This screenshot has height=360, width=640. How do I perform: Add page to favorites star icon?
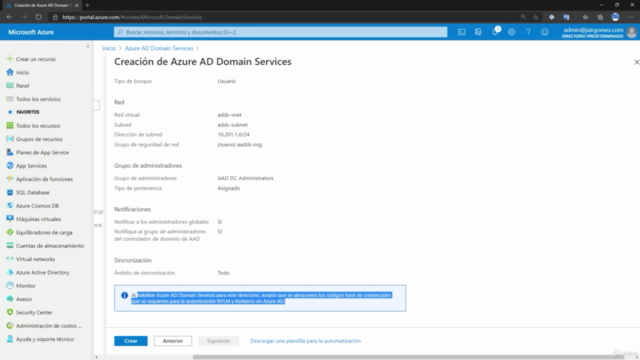pos(536,17)
